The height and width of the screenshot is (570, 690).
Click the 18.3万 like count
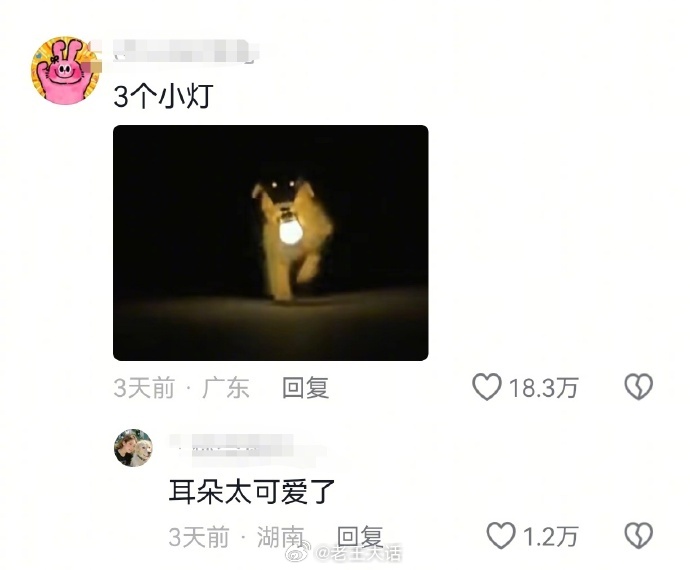tap(543, 388)
